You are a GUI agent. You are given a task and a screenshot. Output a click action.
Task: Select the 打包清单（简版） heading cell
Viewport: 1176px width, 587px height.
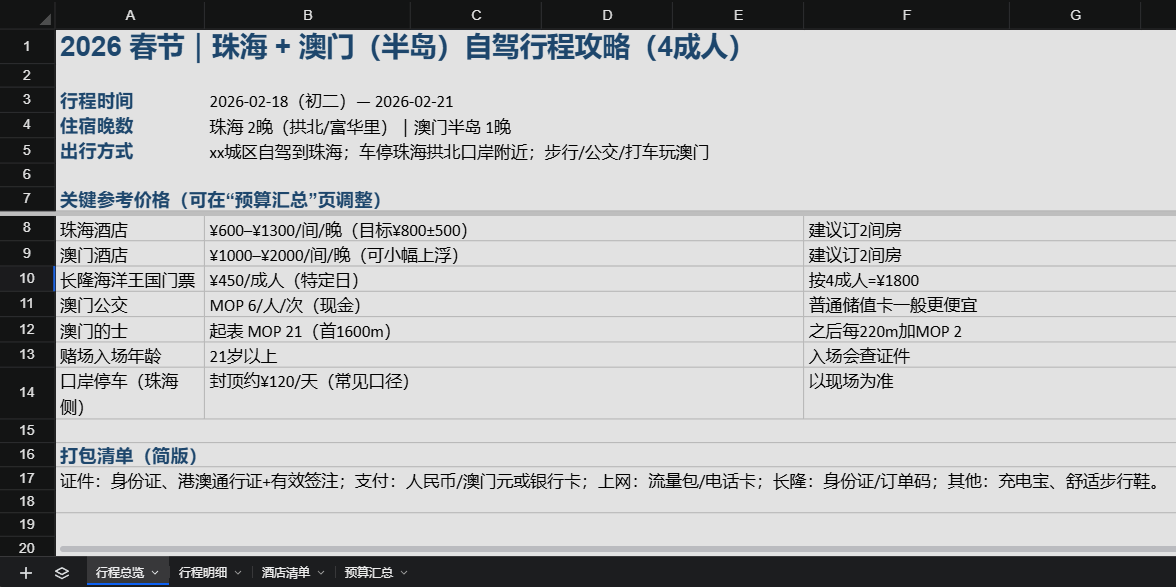point(130,455)
